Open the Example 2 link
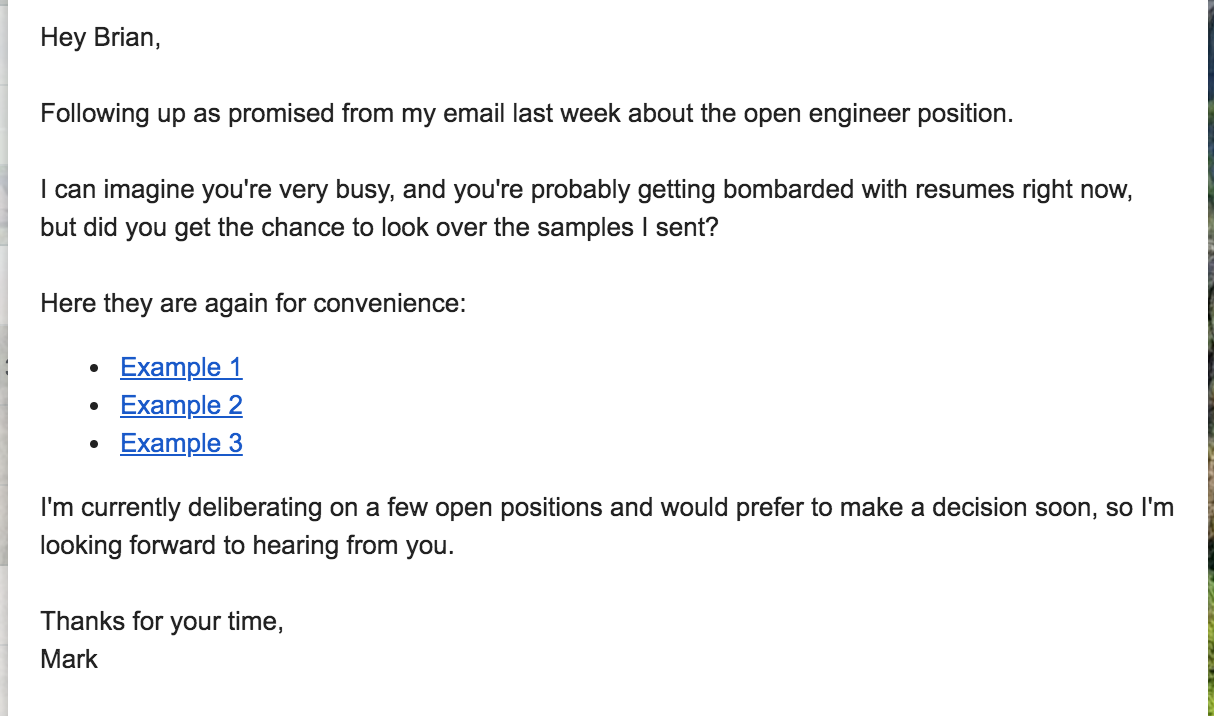This screenshot has height=716, width=1214. pos(181,405)
